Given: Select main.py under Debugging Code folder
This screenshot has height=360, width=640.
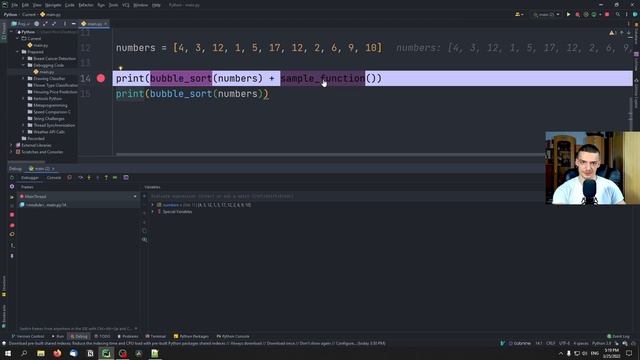Looking at the screenshot, I should tap(44, 72).
